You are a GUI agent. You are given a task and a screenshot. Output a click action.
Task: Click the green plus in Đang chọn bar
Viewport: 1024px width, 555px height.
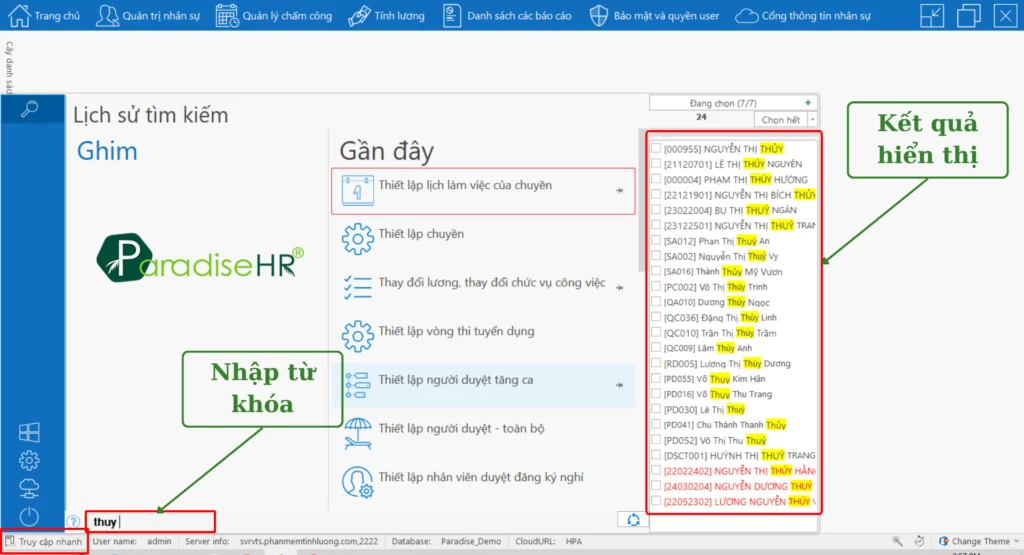pyautogui.click(x=808, y=103)
